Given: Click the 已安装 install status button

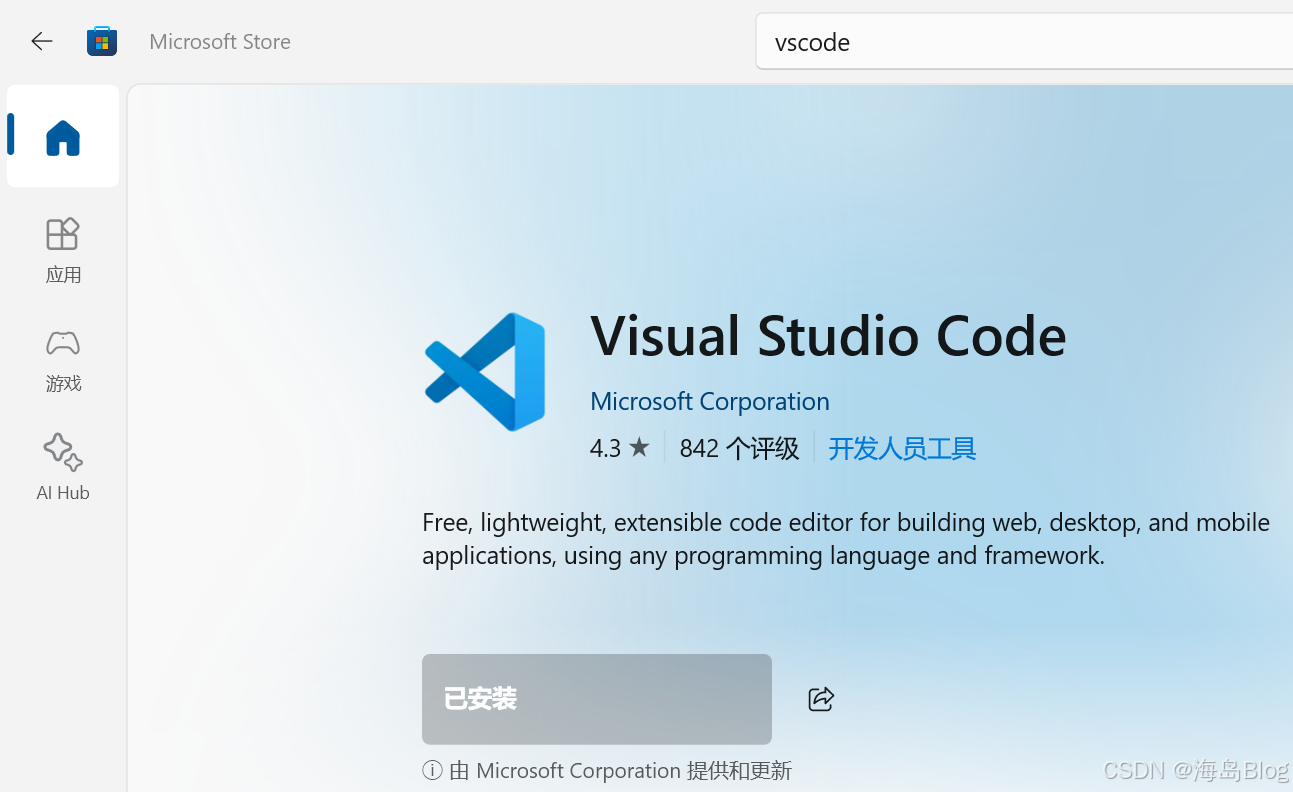Looking at the screenshot, I should point(596,699).
